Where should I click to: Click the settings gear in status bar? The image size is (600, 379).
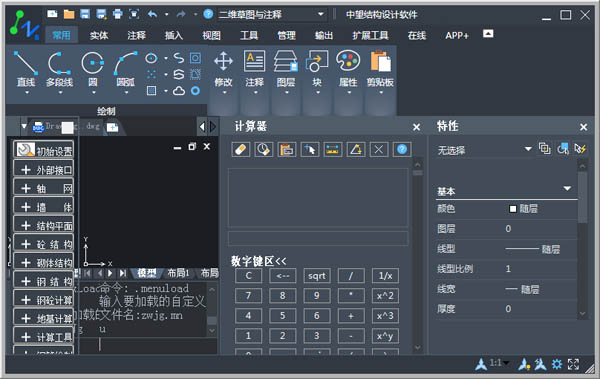(x=557, y=364)
